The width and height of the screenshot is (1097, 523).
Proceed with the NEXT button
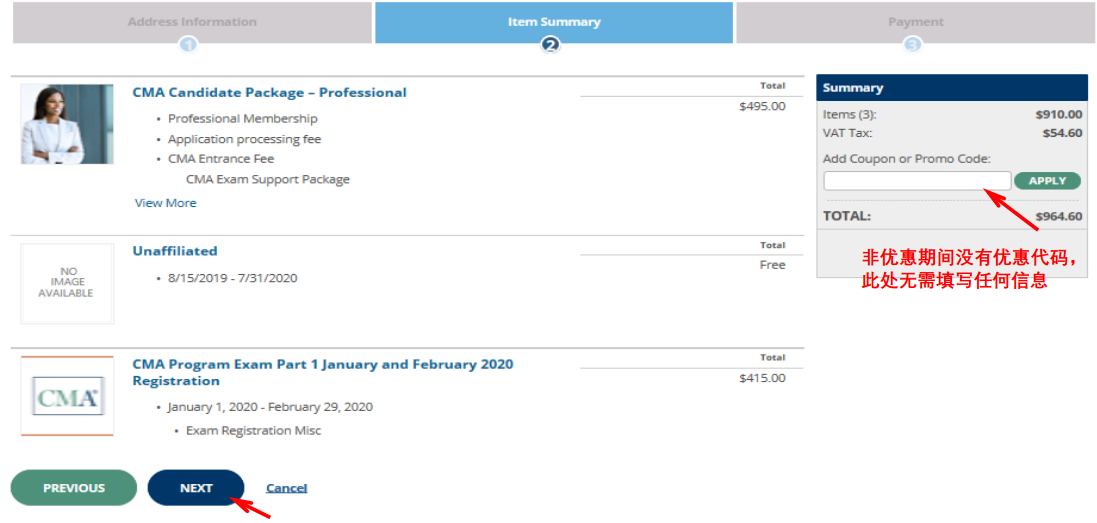[x=196, y=488]
